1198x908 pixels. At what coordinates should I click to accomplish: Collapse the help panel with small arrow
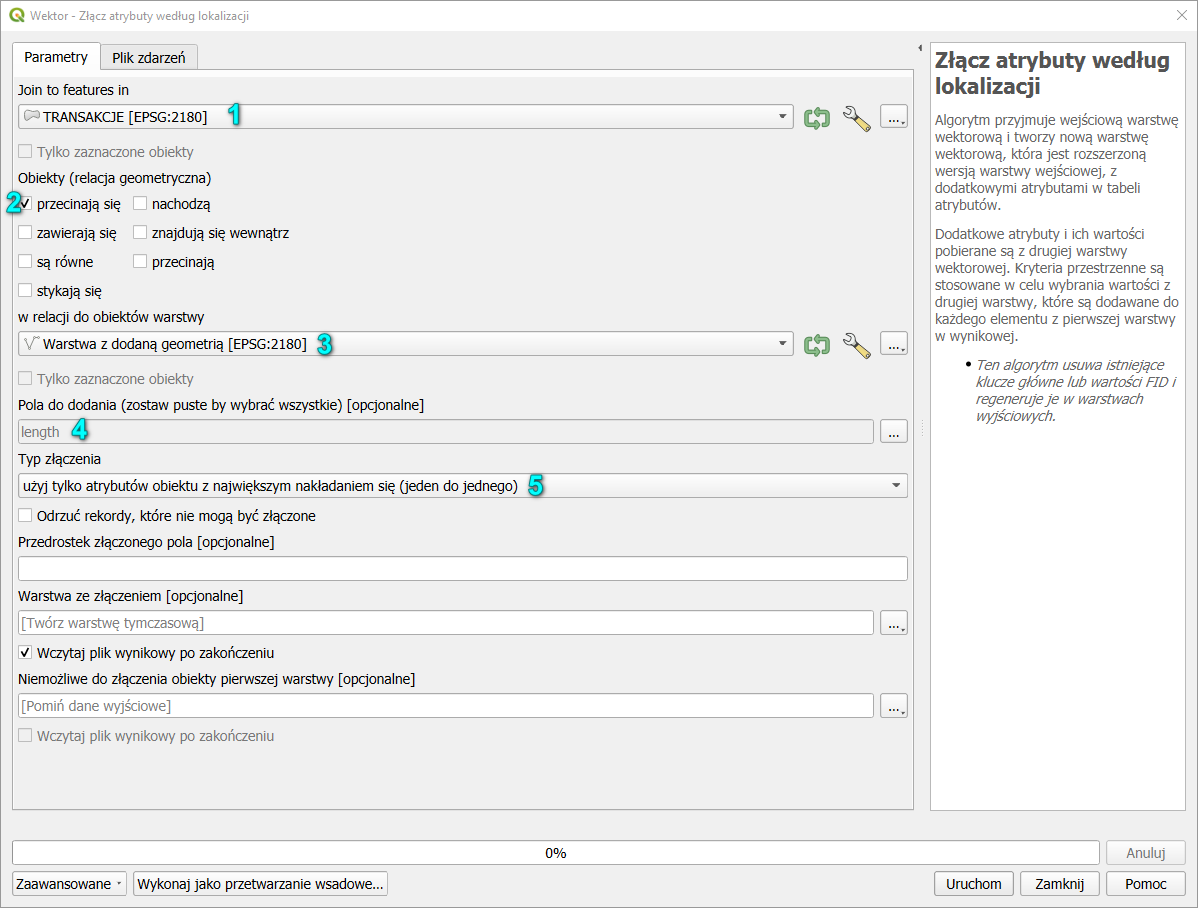(919, 48)
